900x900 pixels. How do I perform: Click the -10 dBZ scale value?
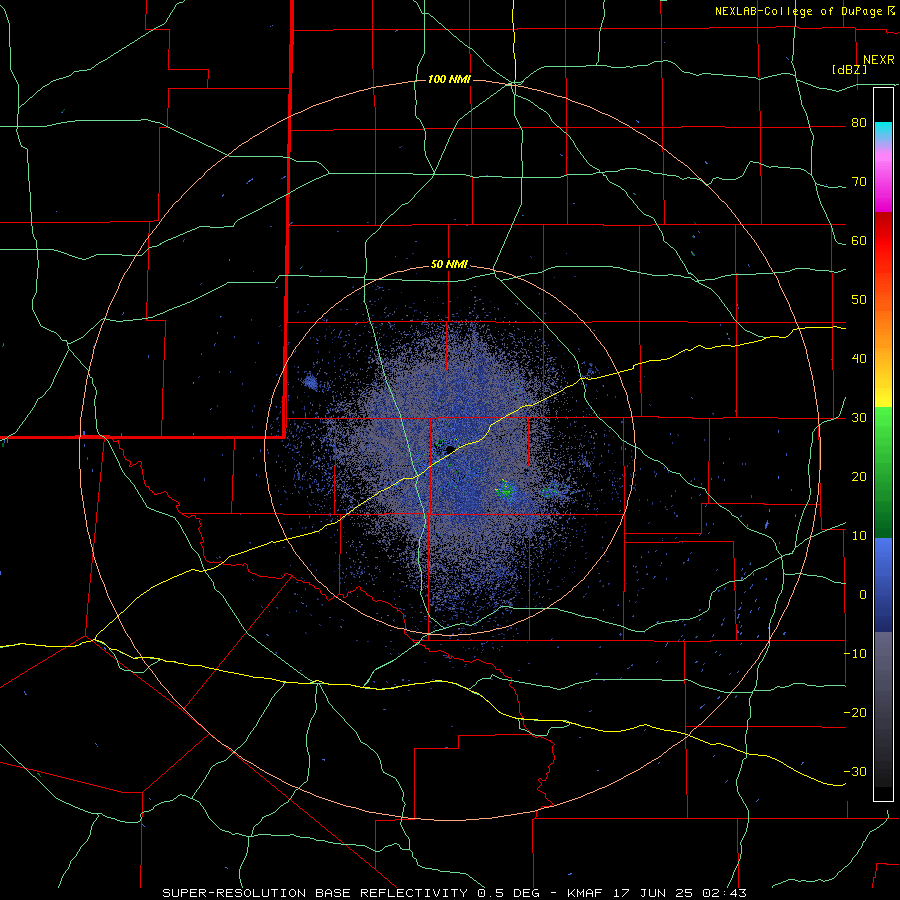tap(855, 654)
